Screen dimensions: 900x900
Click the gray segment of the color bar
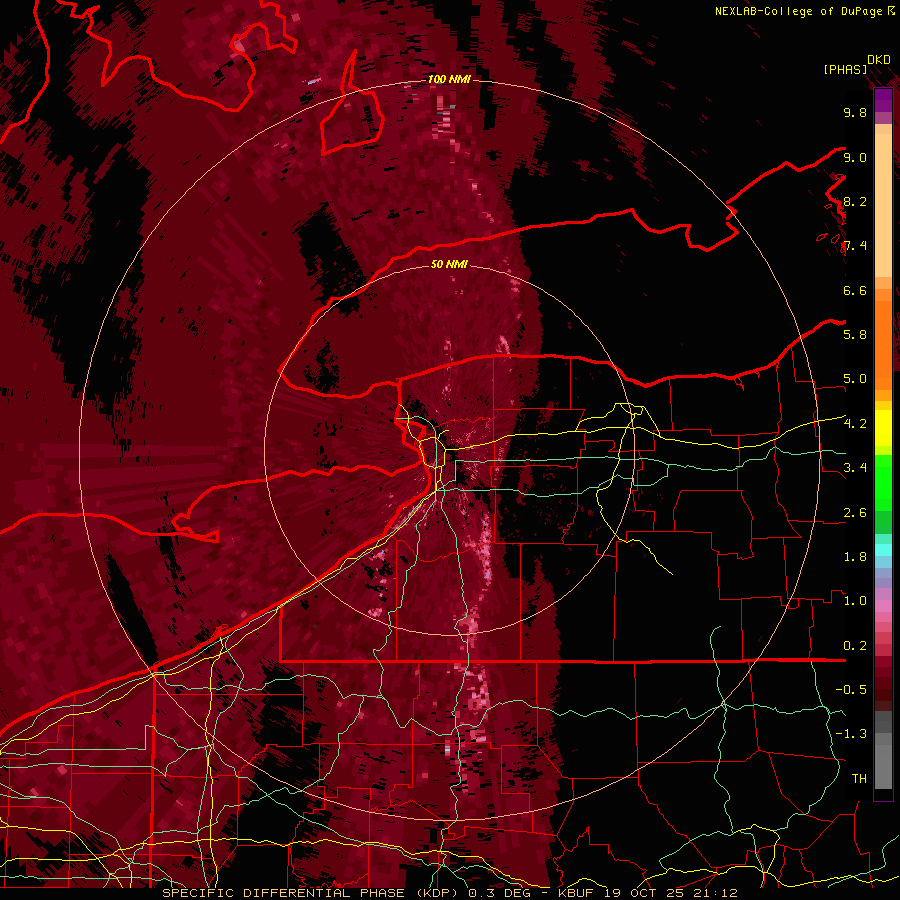tap(883, 751)
